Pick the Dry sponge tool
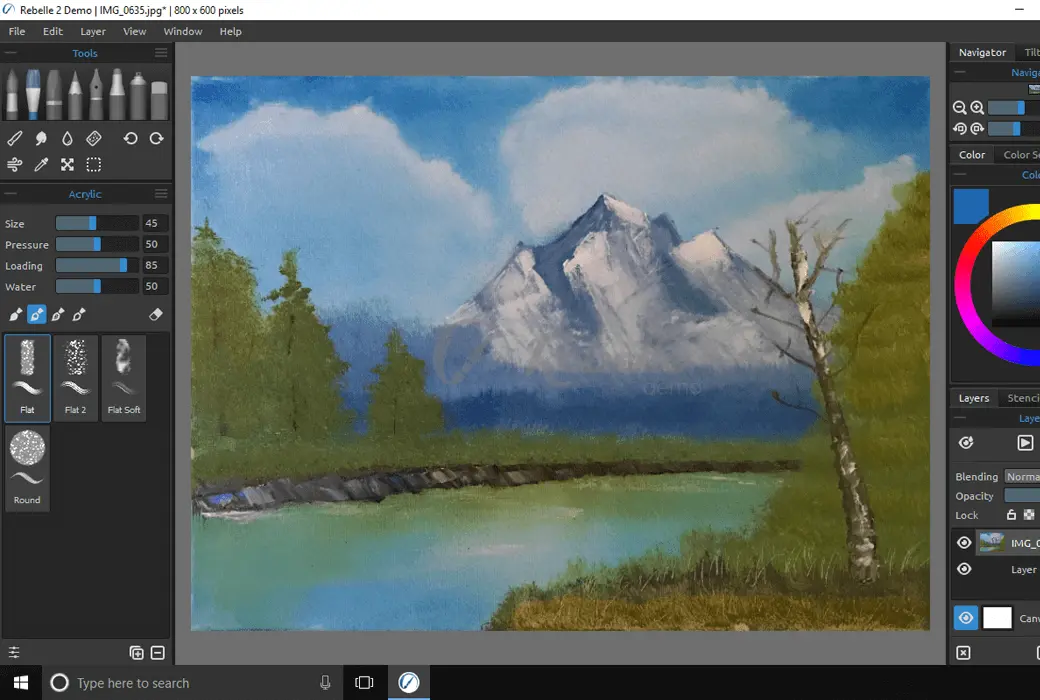Screen dimensions: 1040x700 (94, 138)
